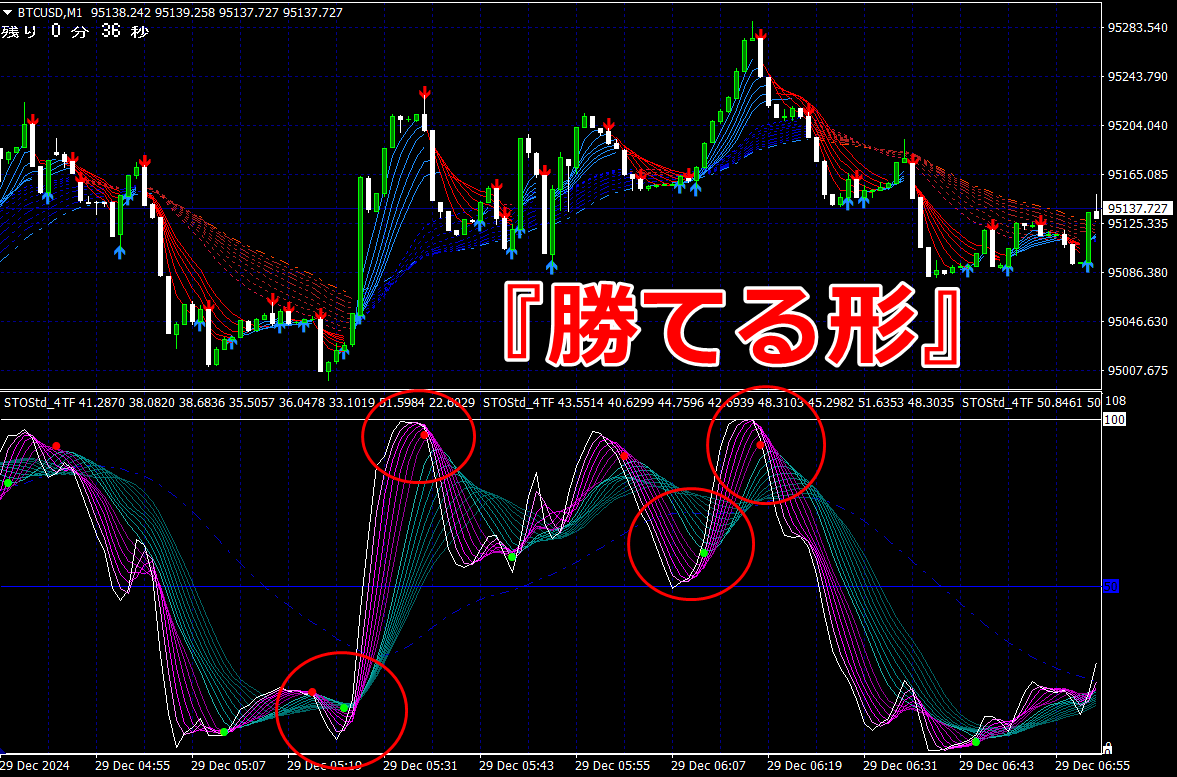The height and width of the screenshot is (777, 1177).
Task: Click price axis label 95204.040
Action: (x=1138, y=125)
